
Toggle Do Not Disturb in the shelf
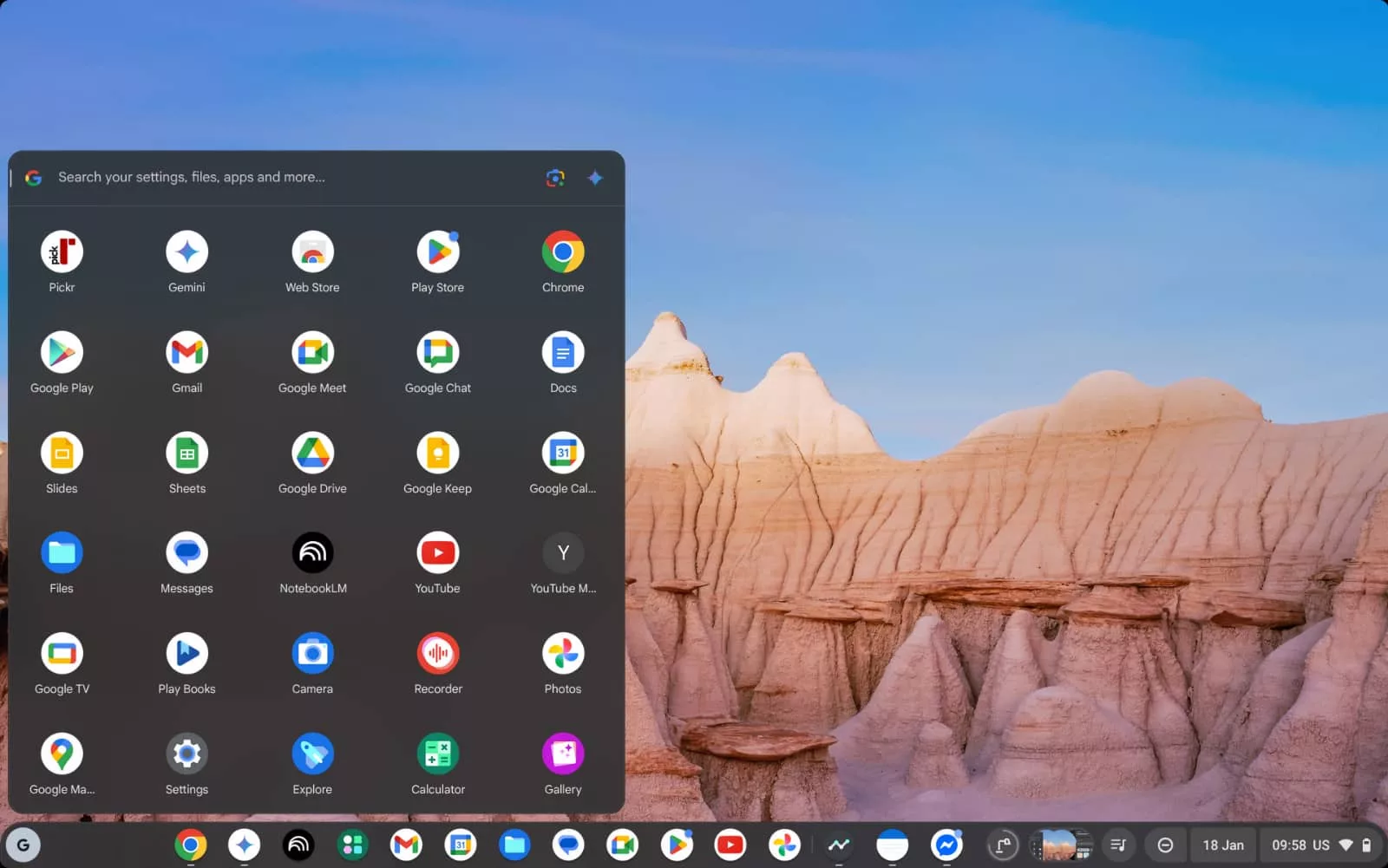tap(1165, 845)
